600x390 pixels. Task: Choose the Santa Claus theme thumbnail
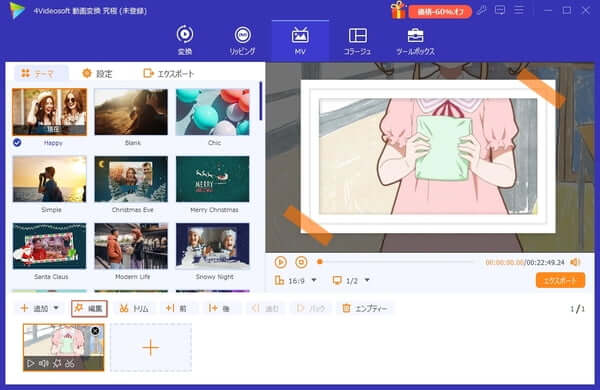(x=49, y=246)
